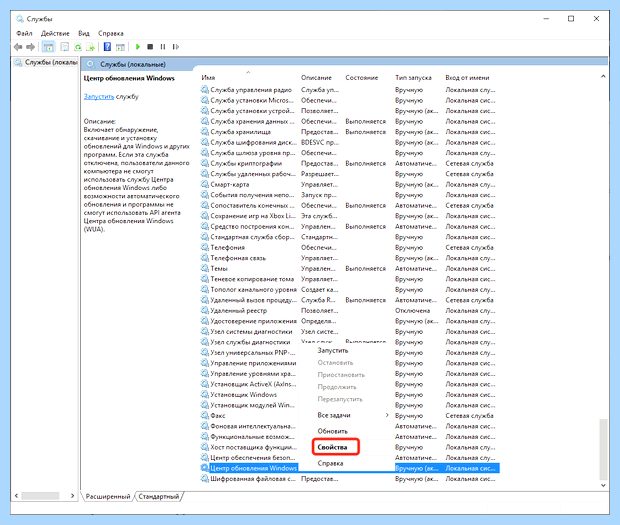Click the Action pane toggle icon

[120, 47]
